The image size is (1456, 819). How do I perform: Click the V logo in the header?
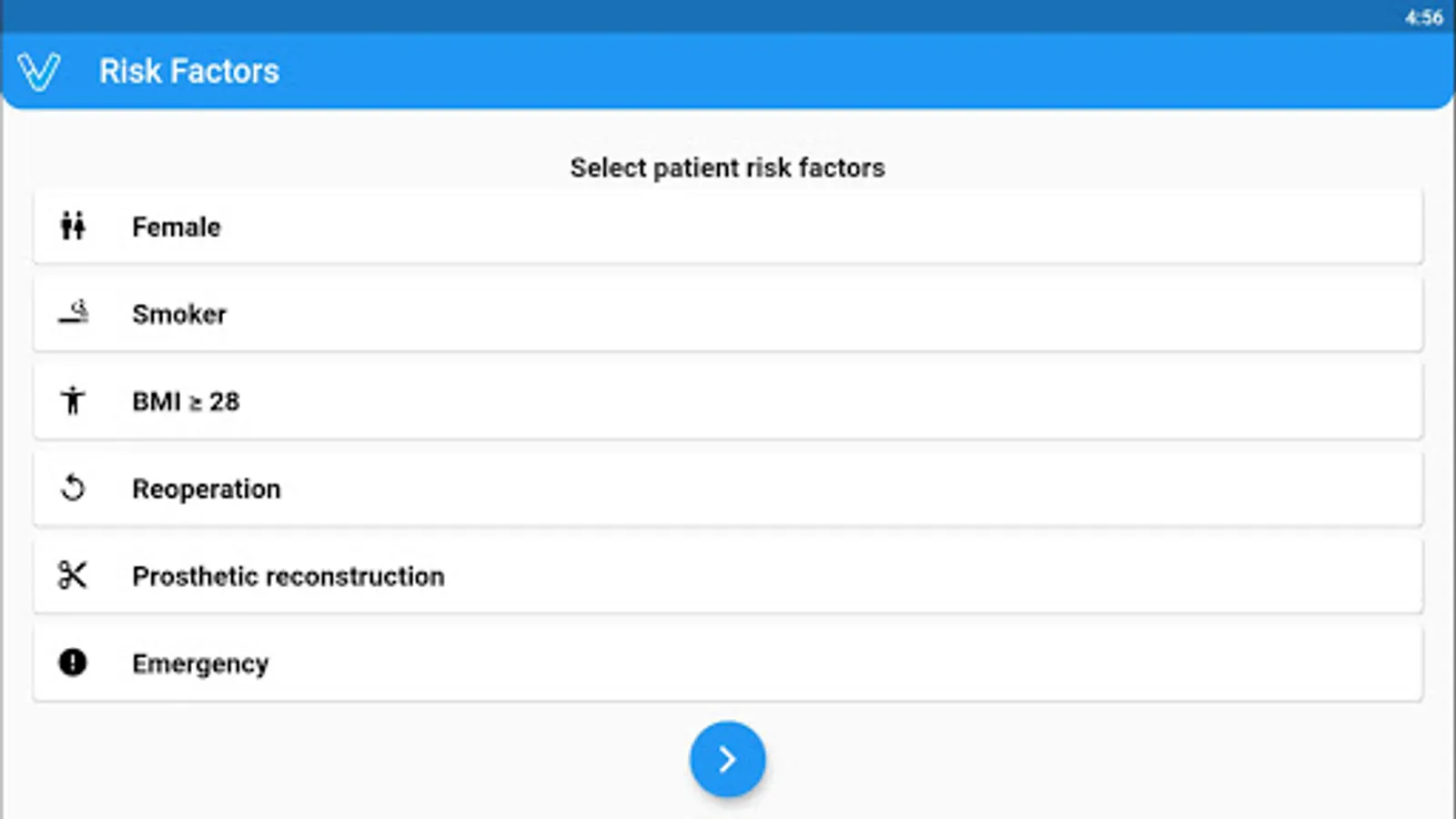[39, 71]
